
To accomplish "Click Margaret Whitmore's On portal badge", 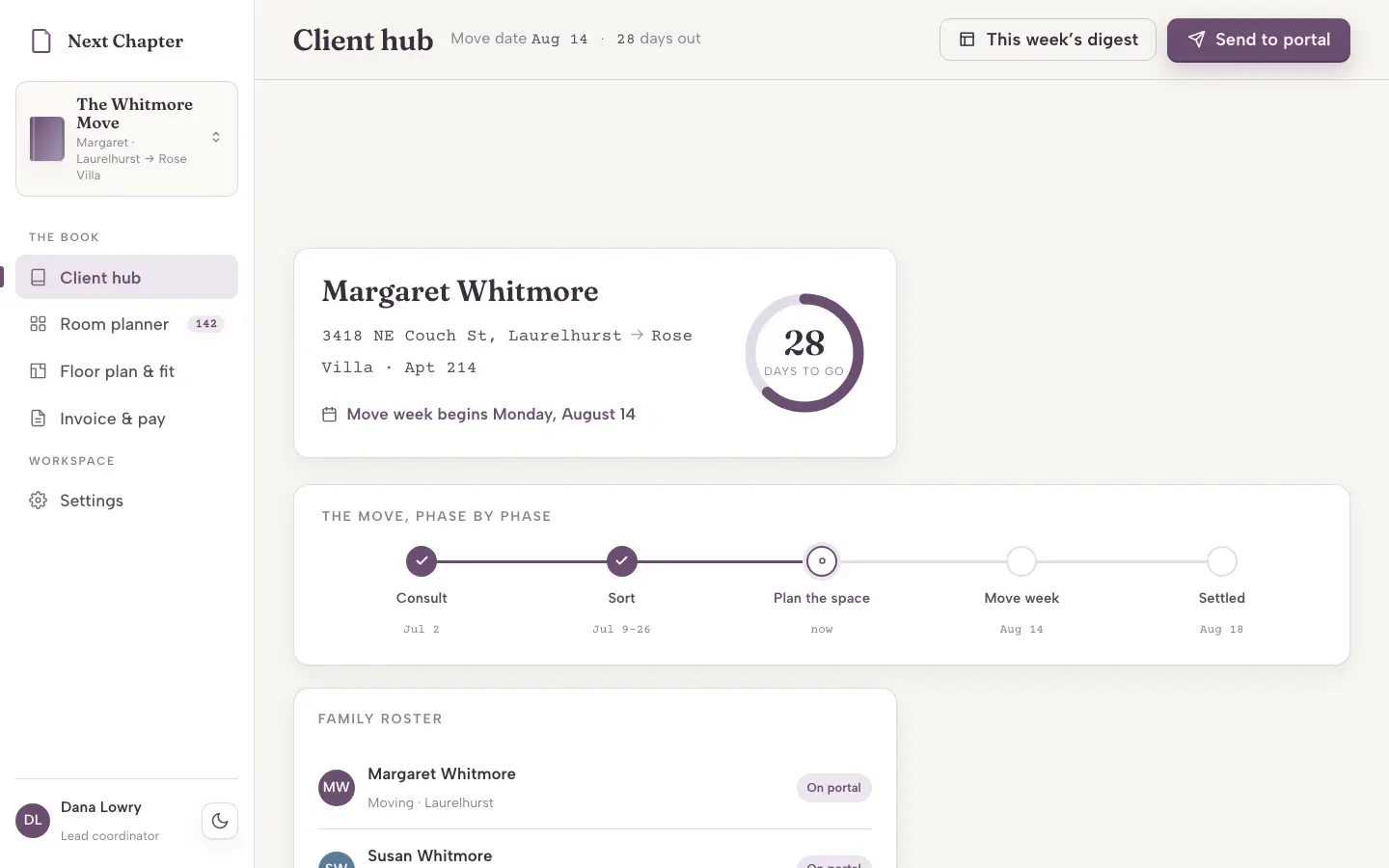I will point(834,788).
